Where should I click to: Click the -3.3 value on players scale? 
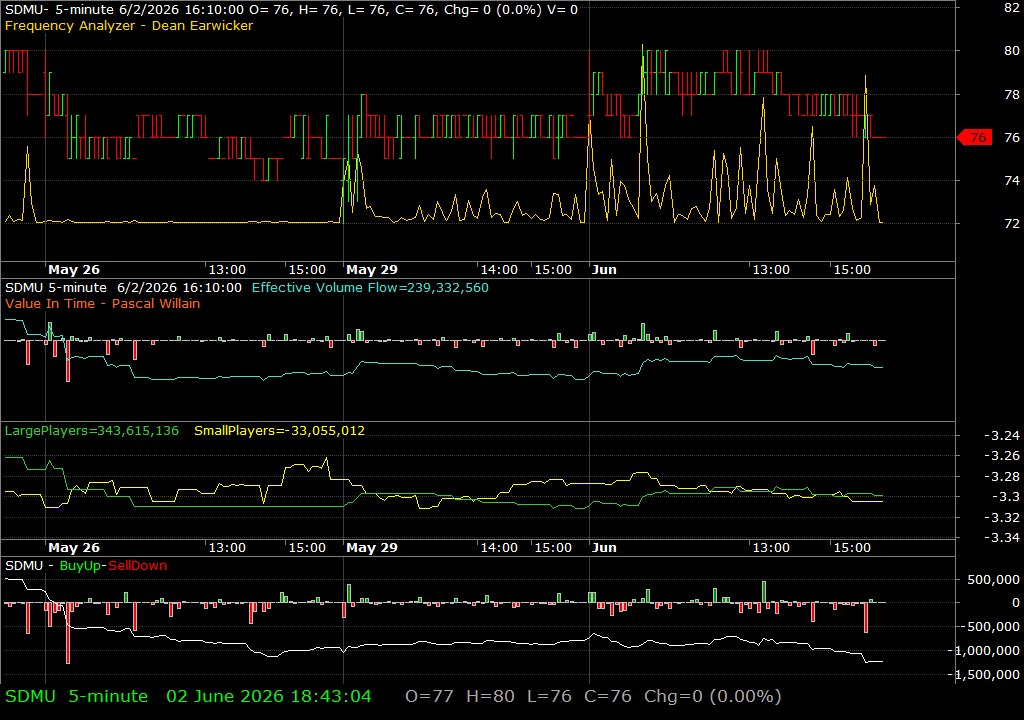click(x=1005, y=497)
